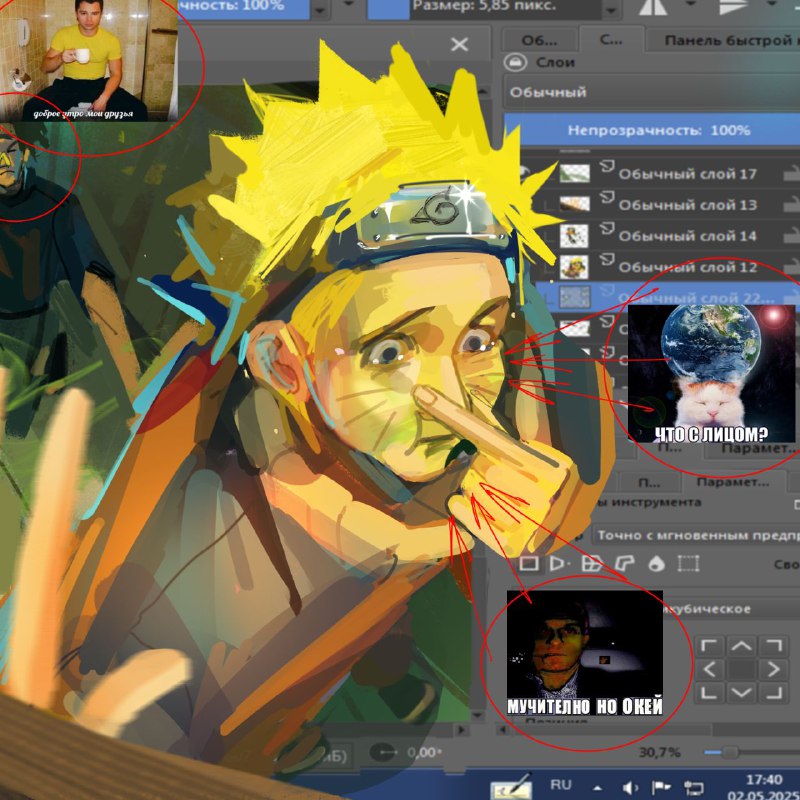800x800 pixels.
Task: Switch to the Об... docker tab
Action: [539, 40]
